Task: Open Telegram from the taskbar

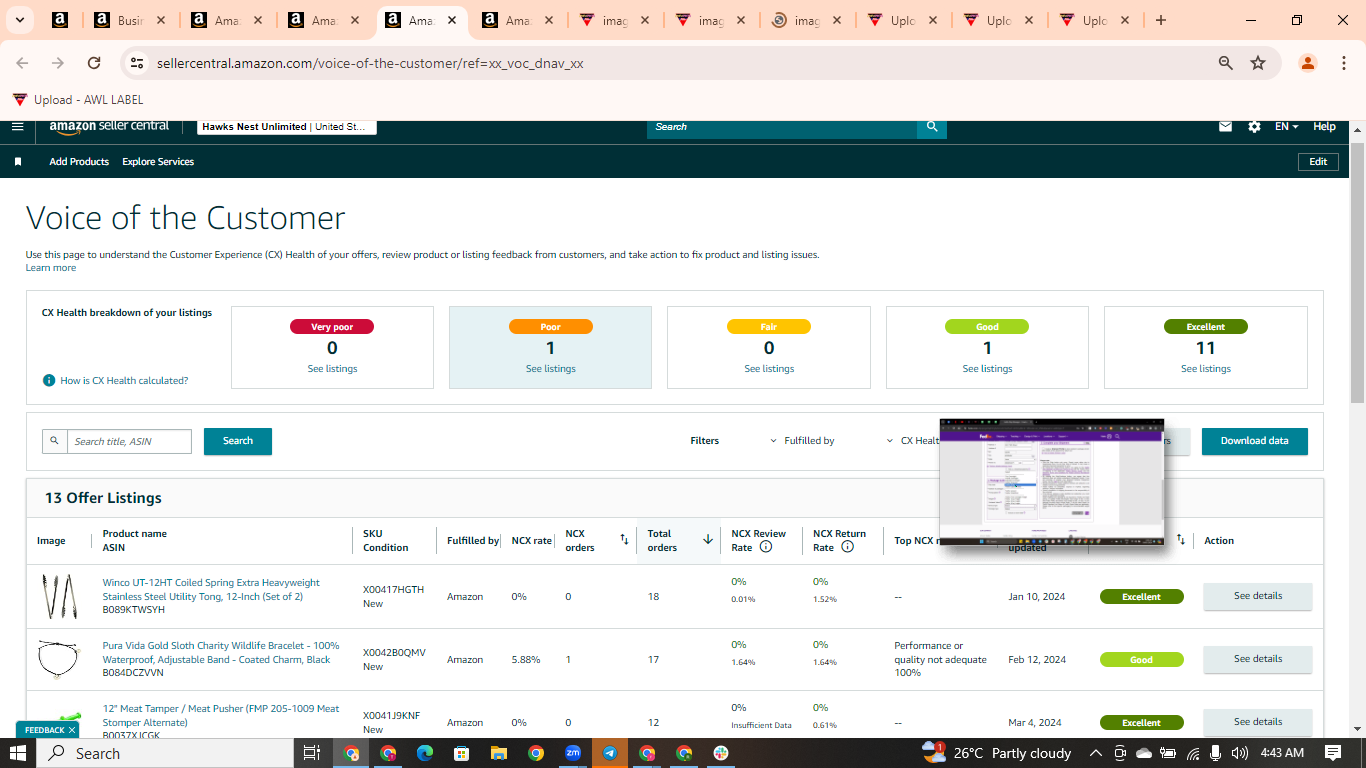Action: [609, 753]
